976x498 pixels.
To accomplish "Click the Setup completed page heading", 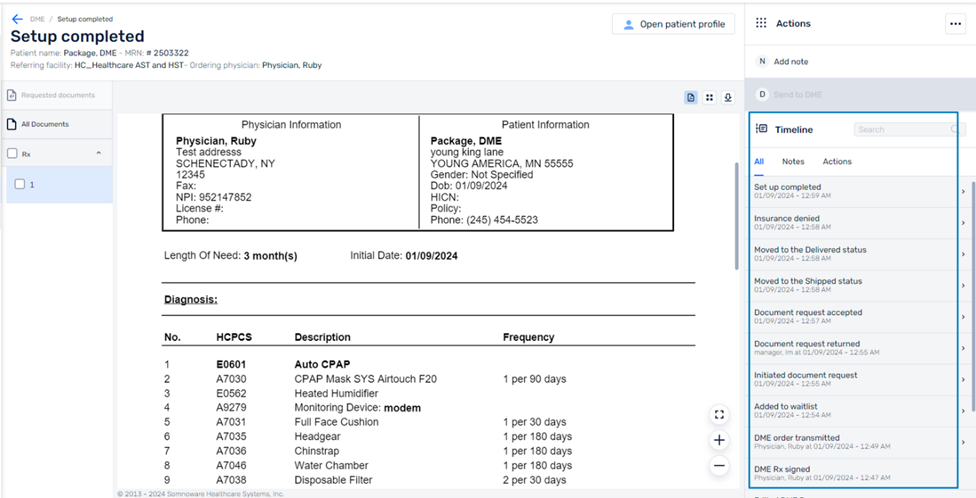I will tap(77, 36).
